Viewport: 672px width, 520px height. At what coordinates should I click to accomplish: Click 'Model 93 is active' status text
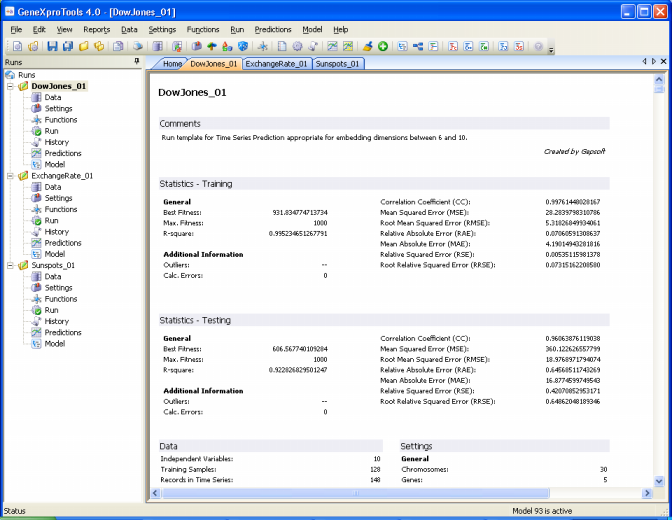pyautogui.click(x=542, y=511)
